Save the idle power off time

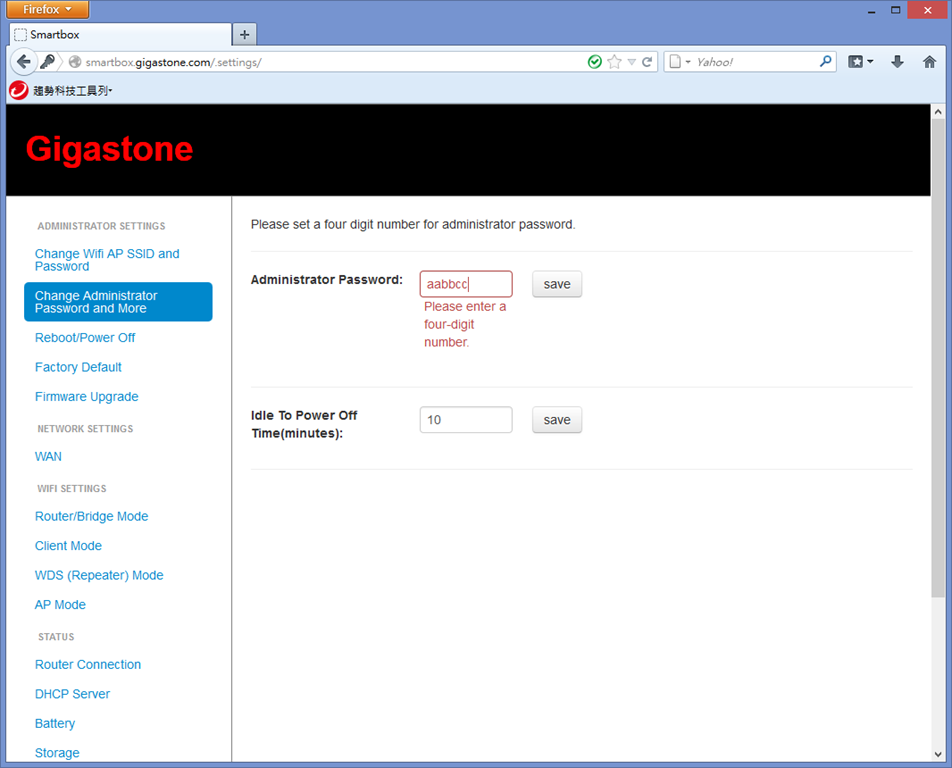pyautogui.click(x=557, y=420)
